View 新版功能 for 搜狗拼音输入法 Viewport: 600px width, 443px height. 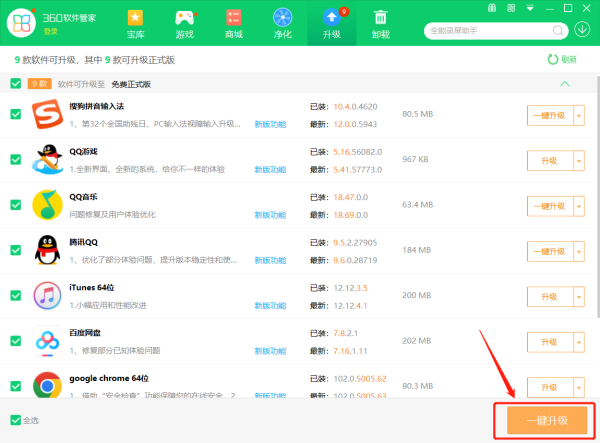(x=270, y=124)
